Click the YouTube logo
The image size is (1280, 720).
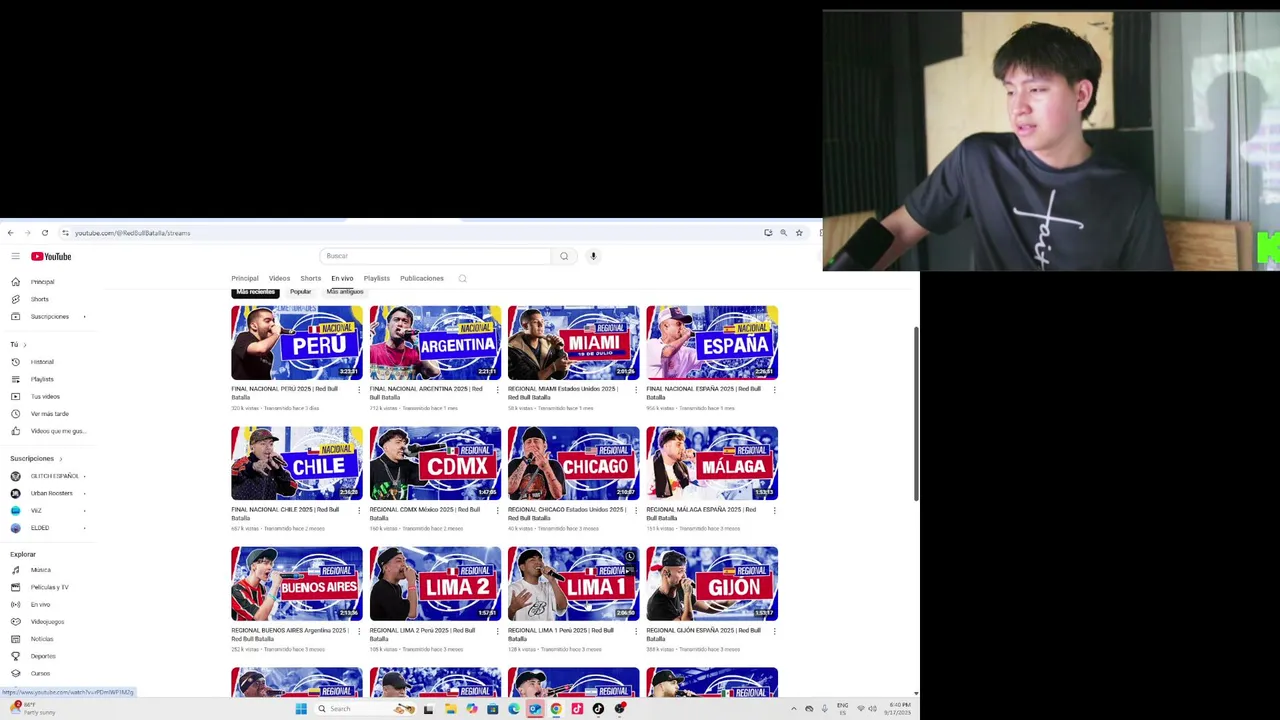(x=51, y=257)
